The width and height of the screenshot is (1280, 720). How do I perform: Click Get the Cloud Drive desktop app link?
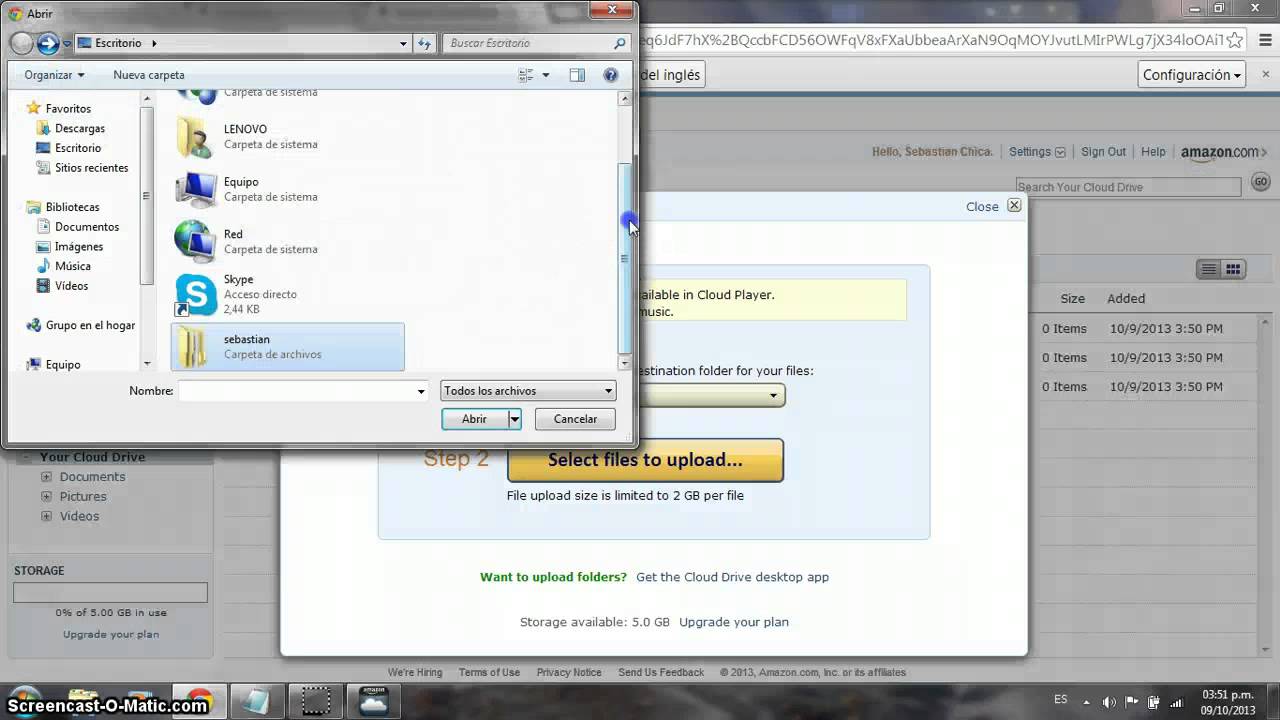(732, 577)
